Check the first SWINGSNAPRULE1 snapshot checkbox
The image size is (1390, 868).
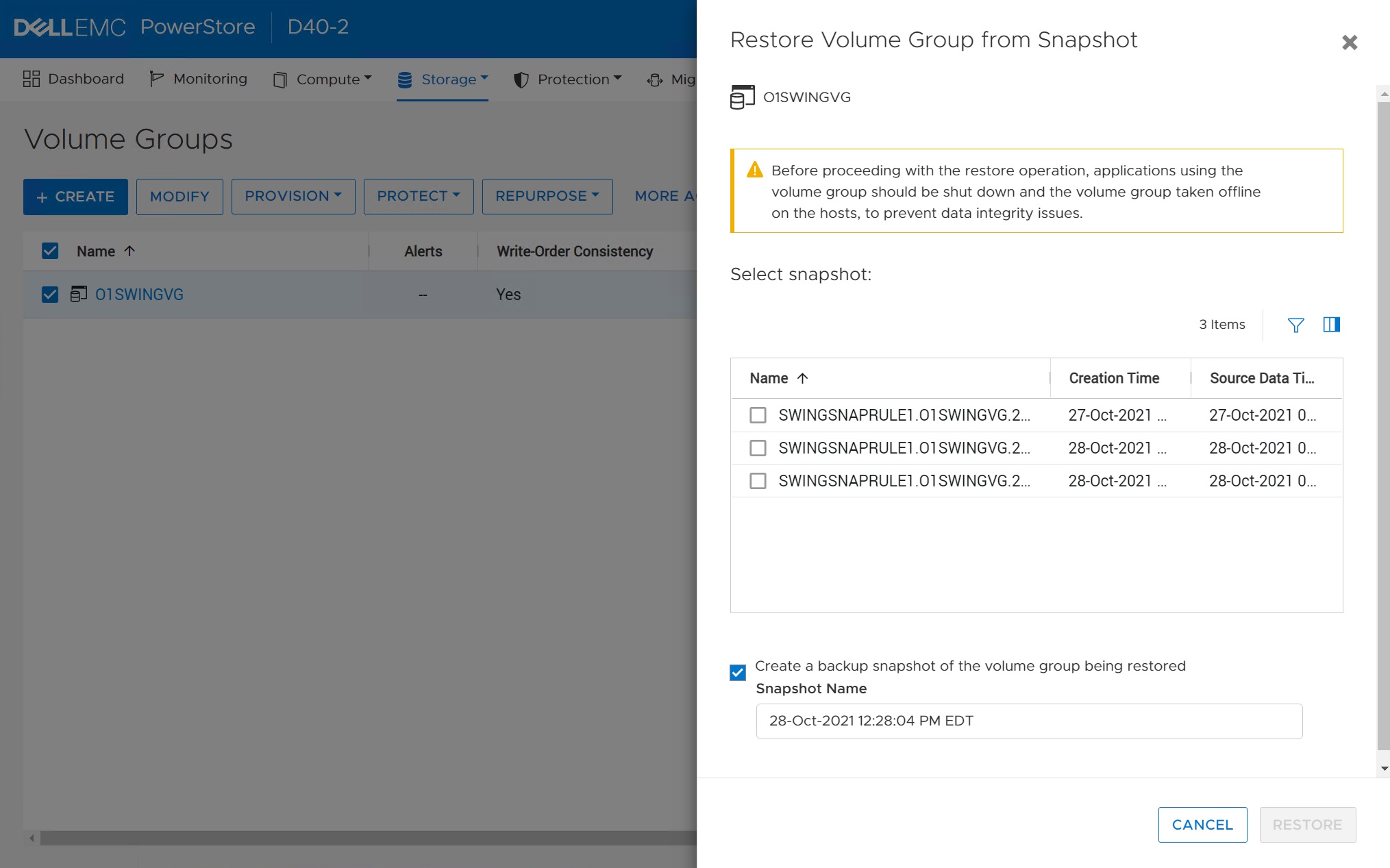click(x=758, y=415)
